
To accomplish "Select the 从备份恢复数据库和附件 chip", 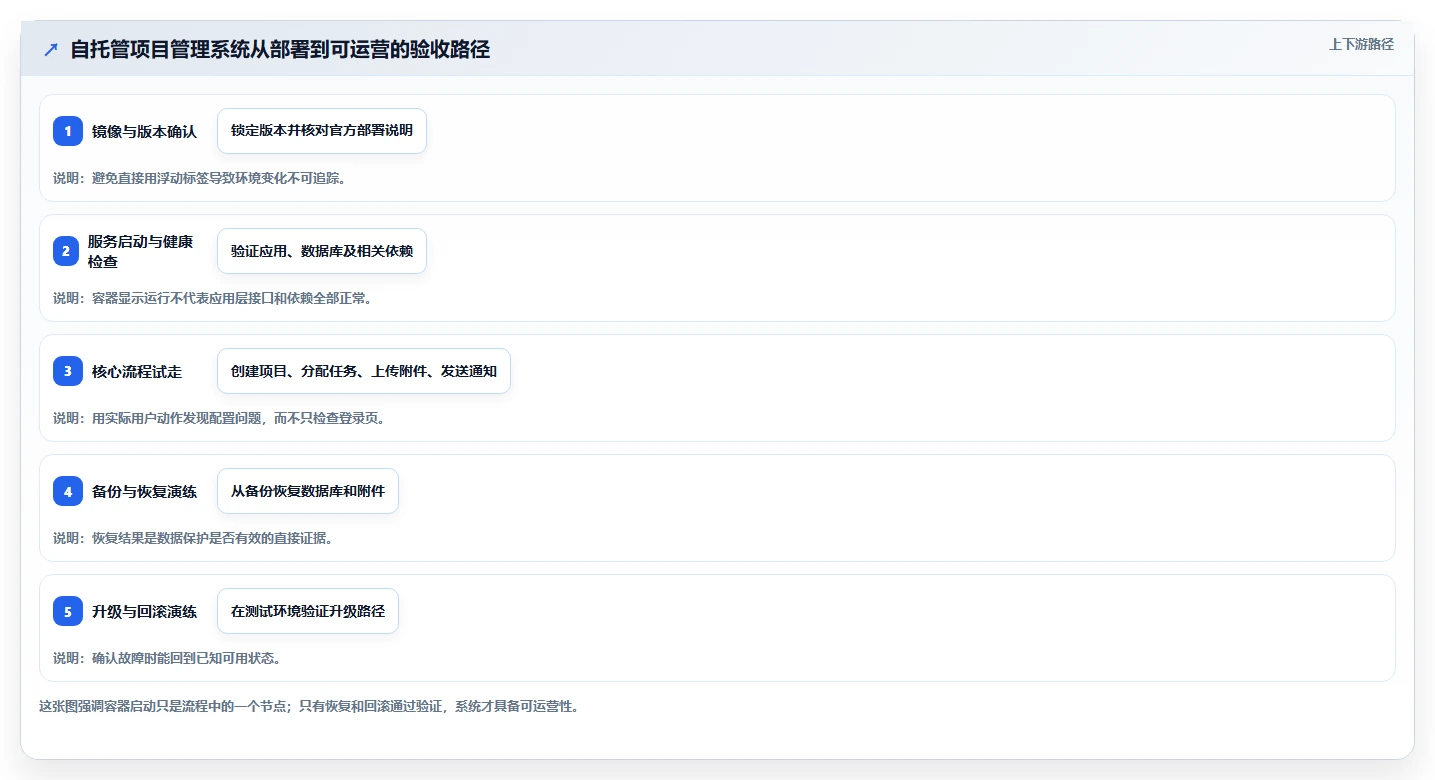I will point(308,491).
